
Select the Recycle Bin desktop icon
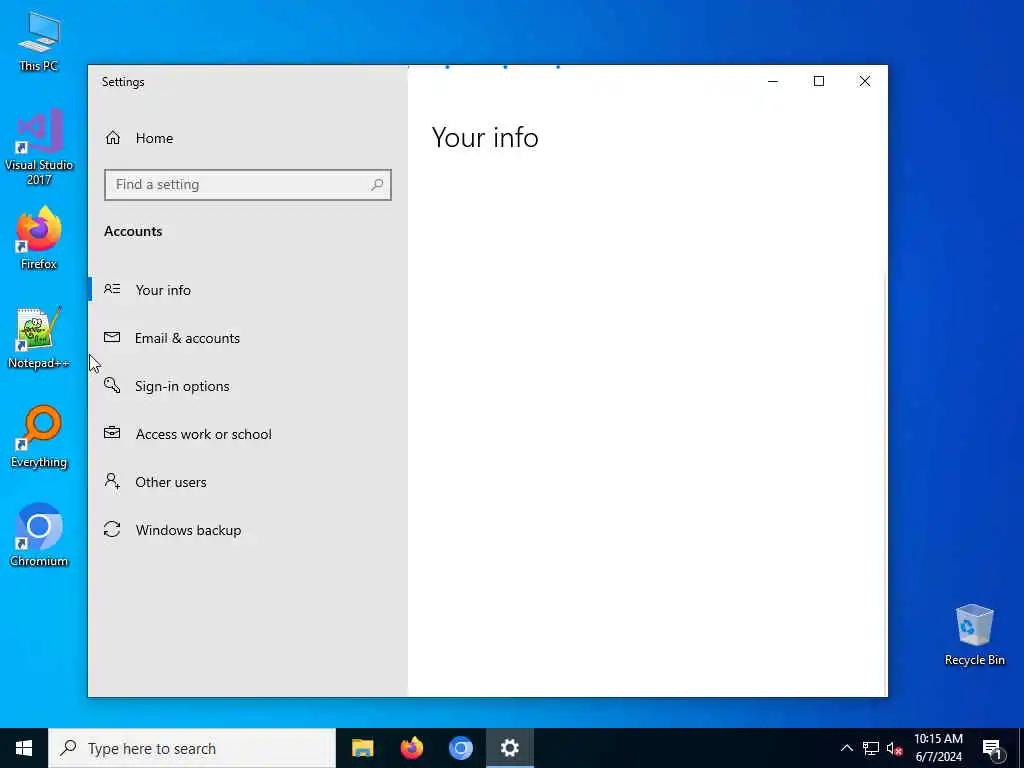(x=974, y=635)
